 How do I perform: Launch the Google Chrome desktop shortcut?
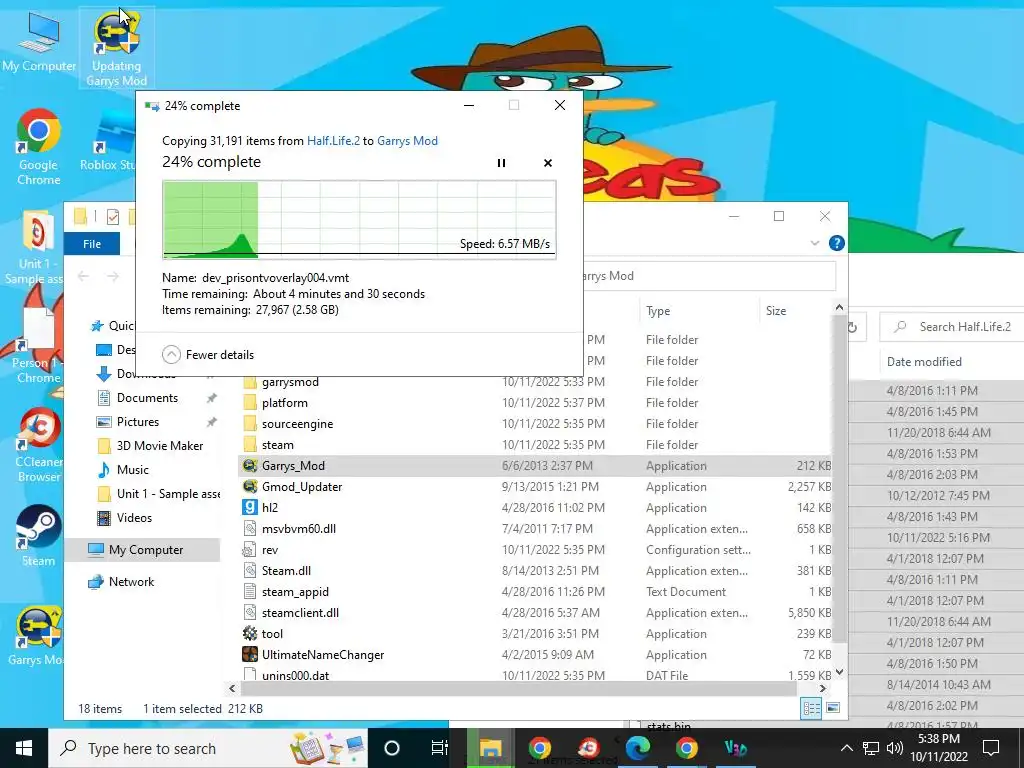click(39, 147)
